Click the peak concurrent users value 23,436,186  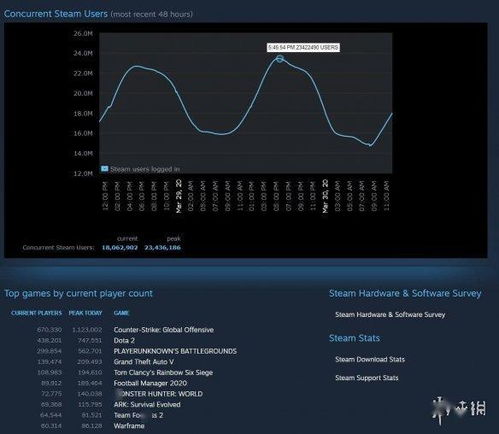tap(163, 248)
